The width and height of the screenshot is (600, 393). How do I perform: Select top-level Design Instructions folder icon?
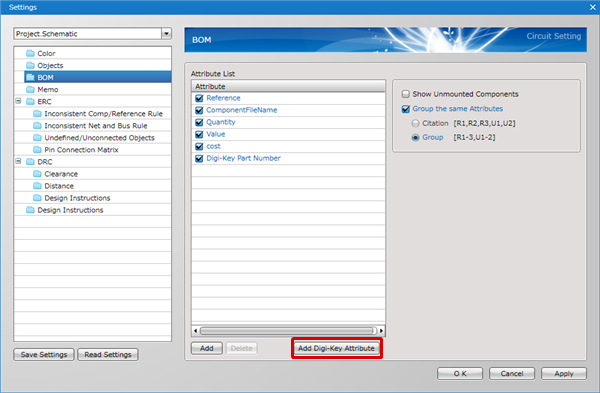point(30,210)
